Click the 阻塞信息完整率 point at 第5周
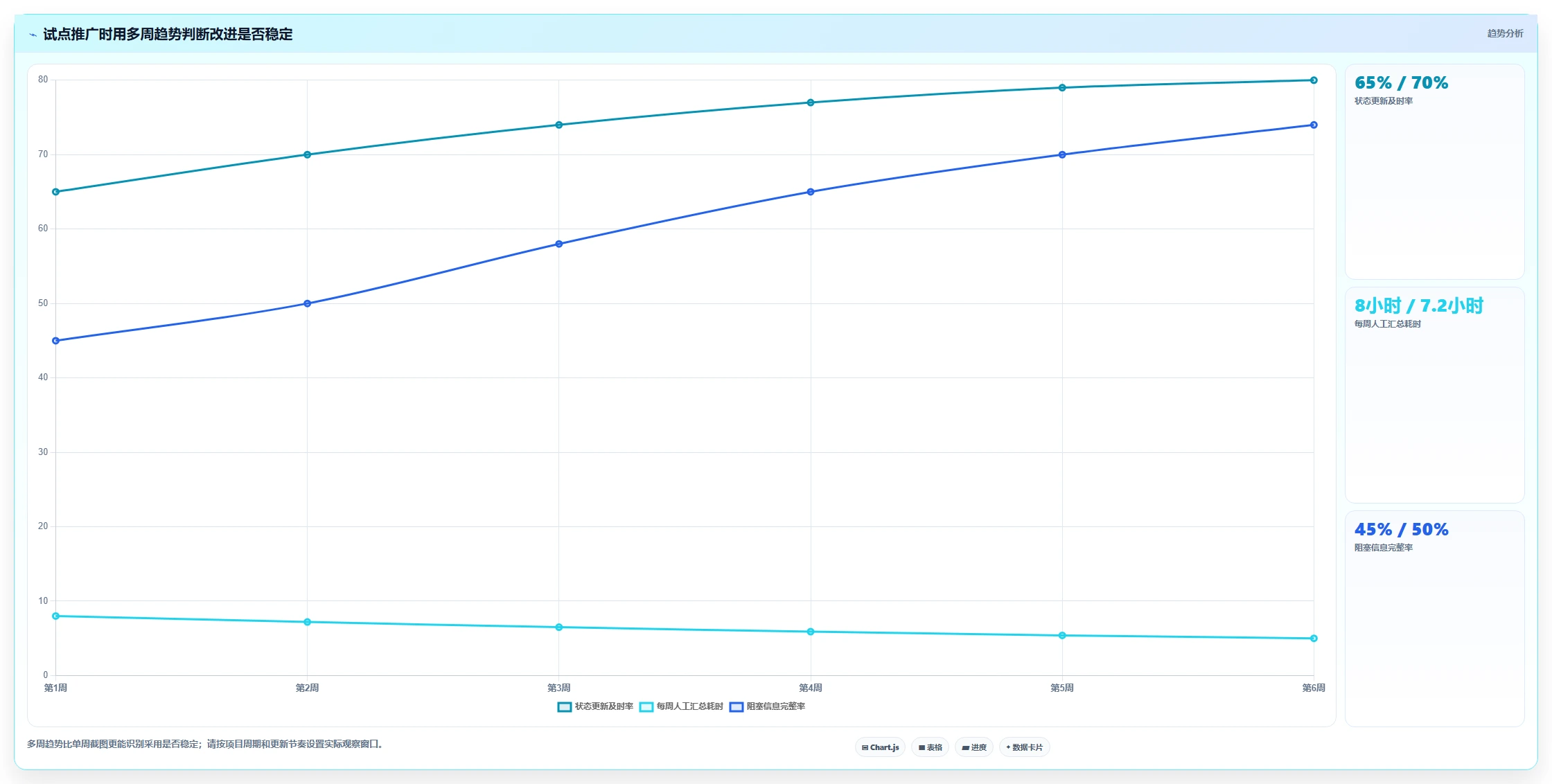The width and height of the screenshot is (1552, 784). point(1062,154)
